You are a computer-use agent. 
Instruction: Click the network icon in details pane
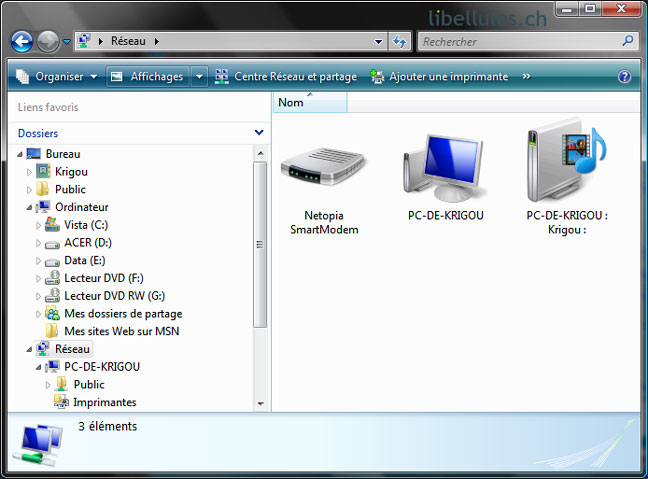coord(38,444)
